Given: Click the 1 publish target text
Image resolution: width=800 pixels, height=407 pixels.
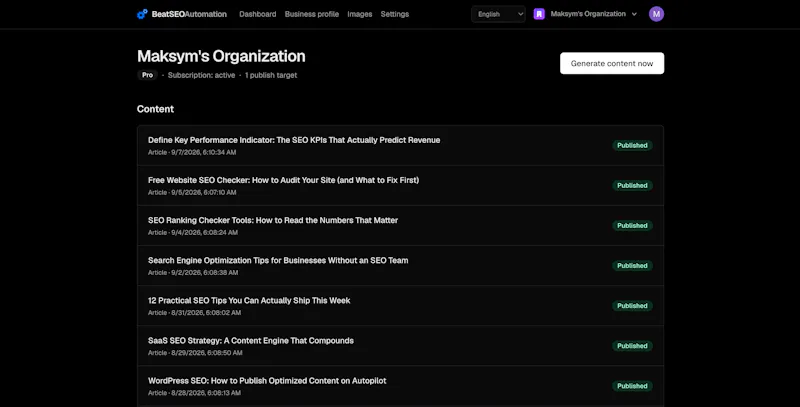Looking at the screenshot, I should pyautogui.click(x=271, y=75).
